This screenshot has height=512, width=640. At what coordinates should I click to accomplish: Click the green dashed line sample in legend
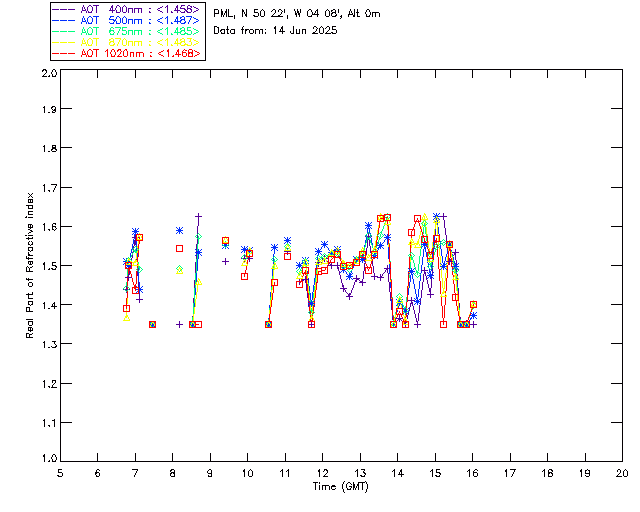coord(64,31)
